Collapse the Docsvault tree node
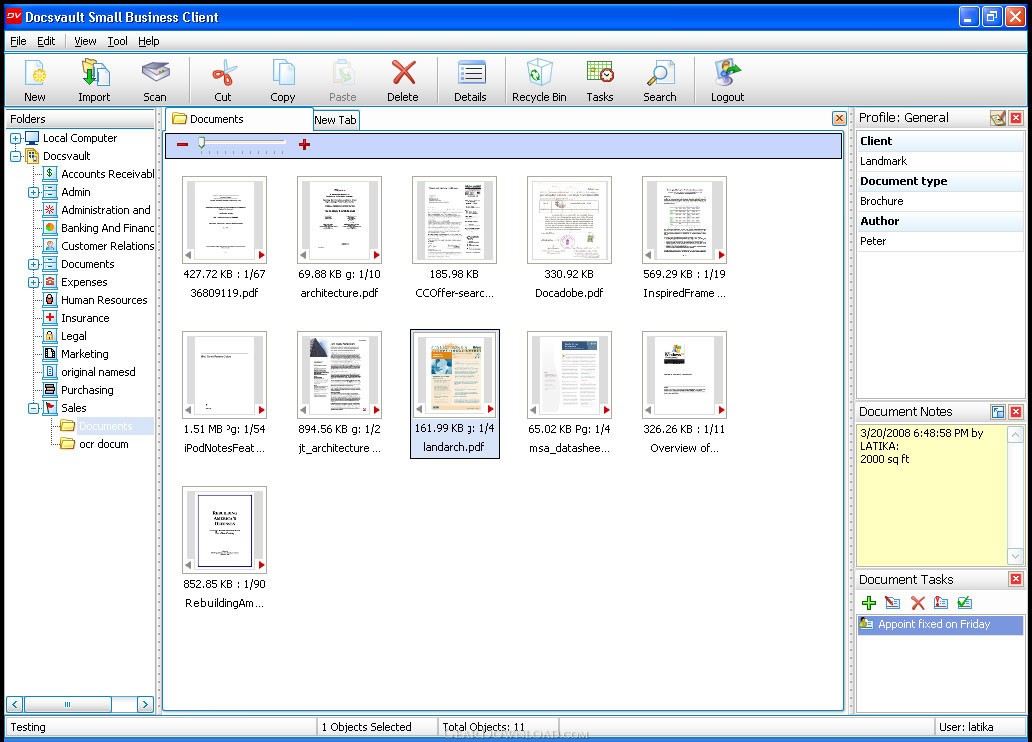Image resolution: width=1032 pixels, height=742 pixels. tap(15, 157)
